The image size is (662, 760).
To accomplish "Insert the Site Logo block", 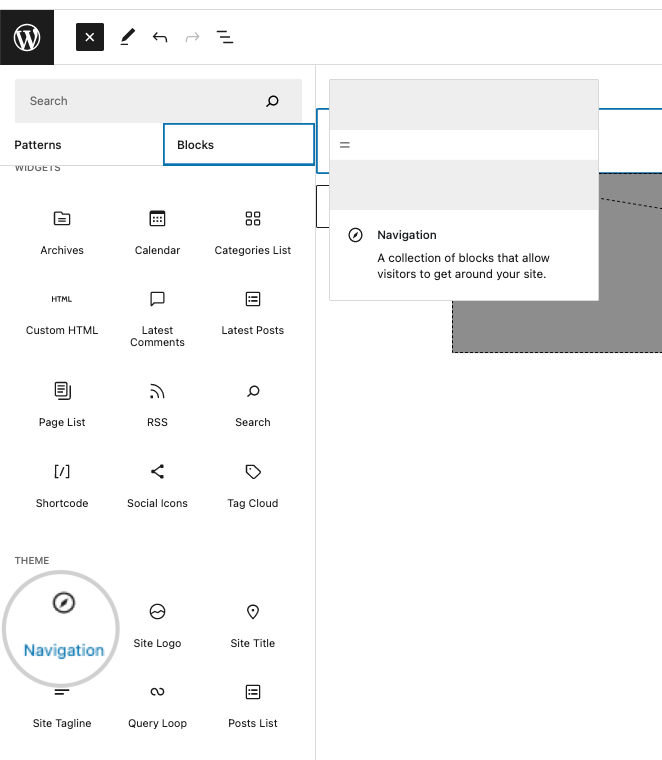I will click(158, 626).
